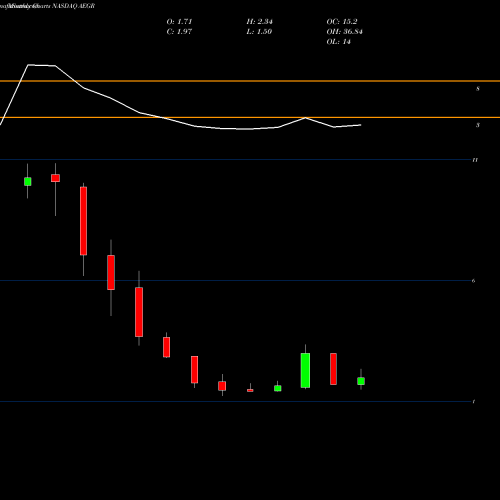Viewport: 500px width, 500px height.
Task: Click the '1' price axis label
Action: 474,401
